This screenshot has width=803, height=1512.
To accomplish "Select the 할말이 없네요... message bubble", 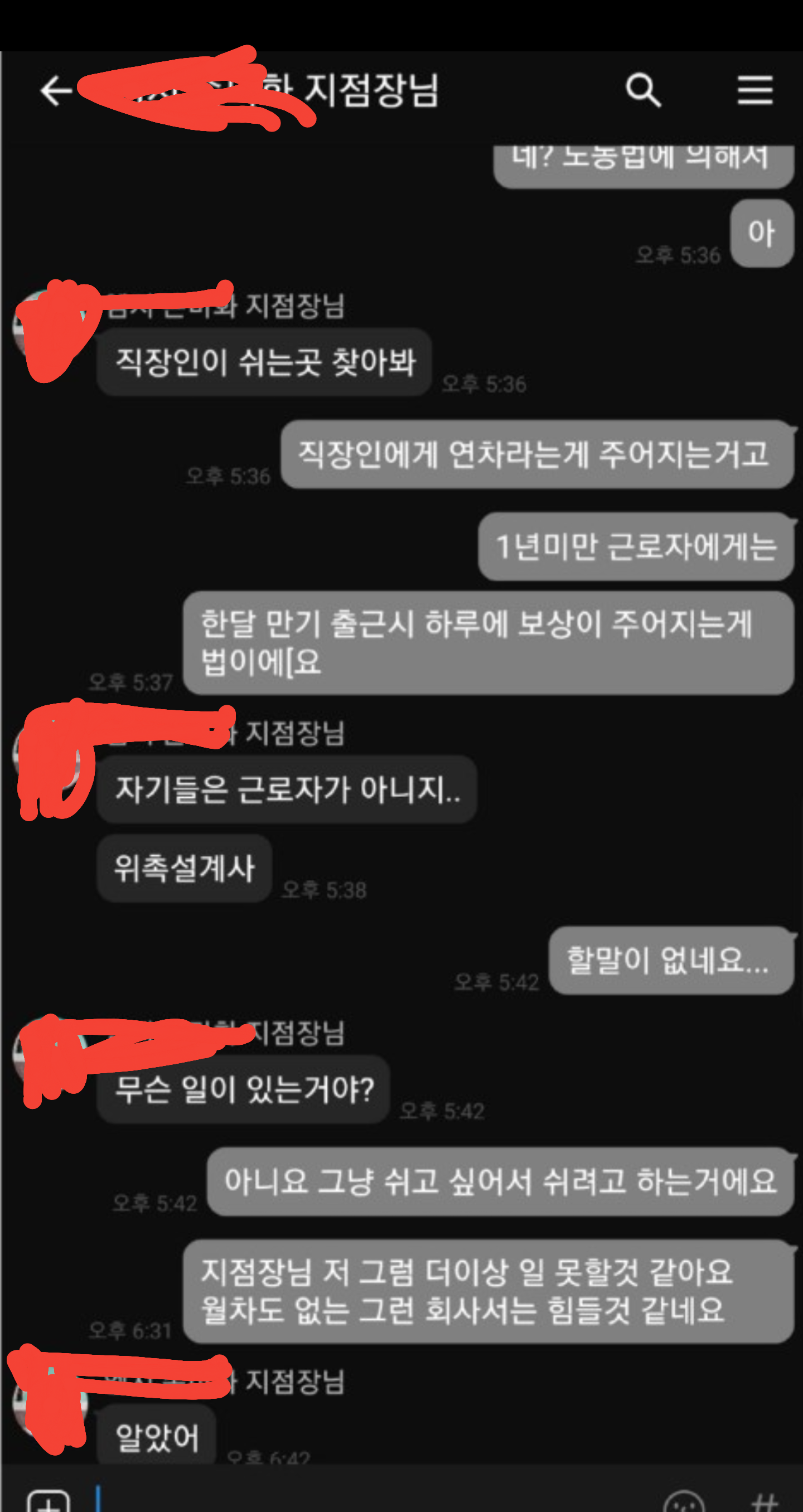I will click(x=671, y=960).
